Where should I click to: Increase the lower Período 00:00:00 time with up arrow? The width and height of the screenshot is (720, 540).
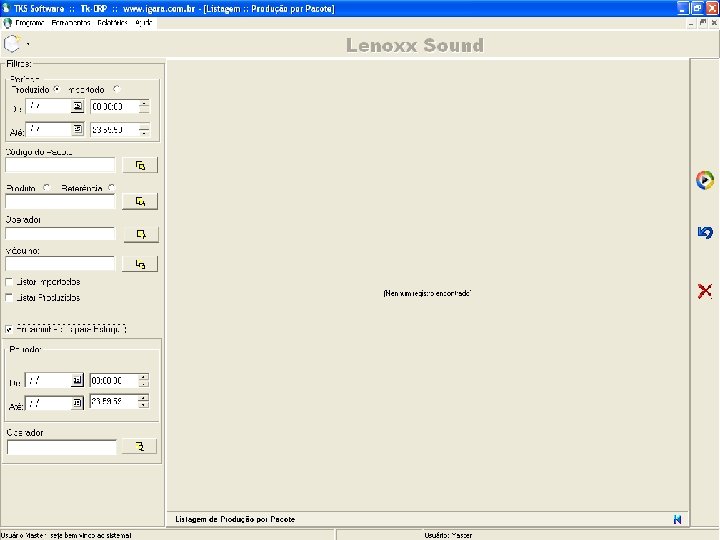coord(144,377)
